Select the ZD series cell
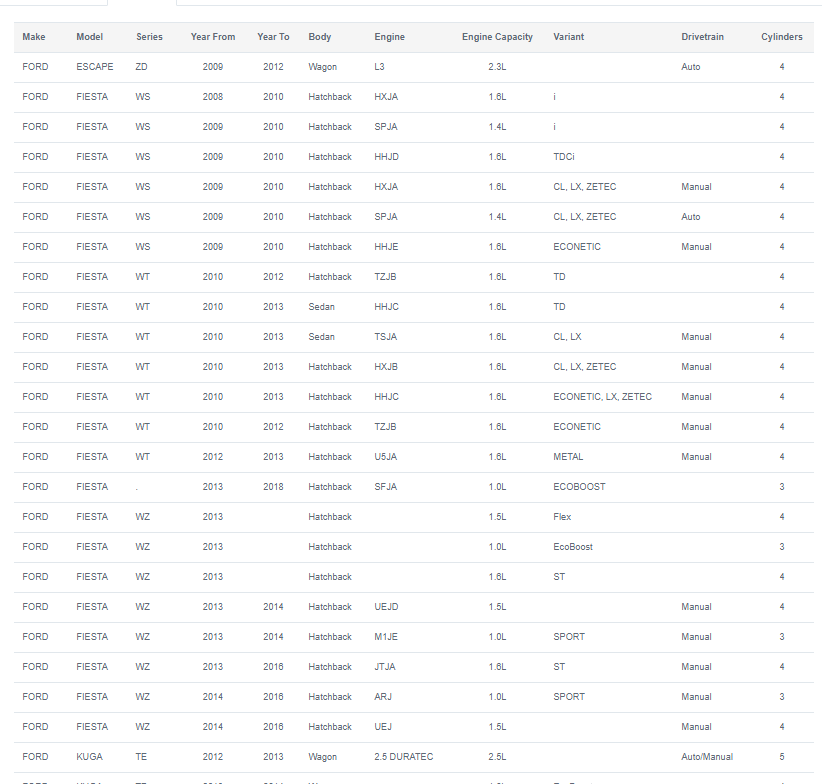 (142, 67)
